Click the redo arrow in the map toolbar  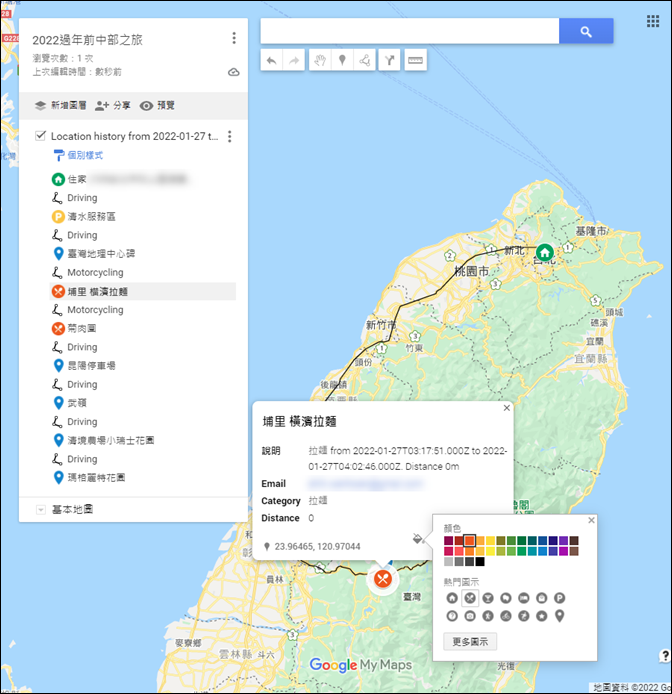(x=294, y=60)
